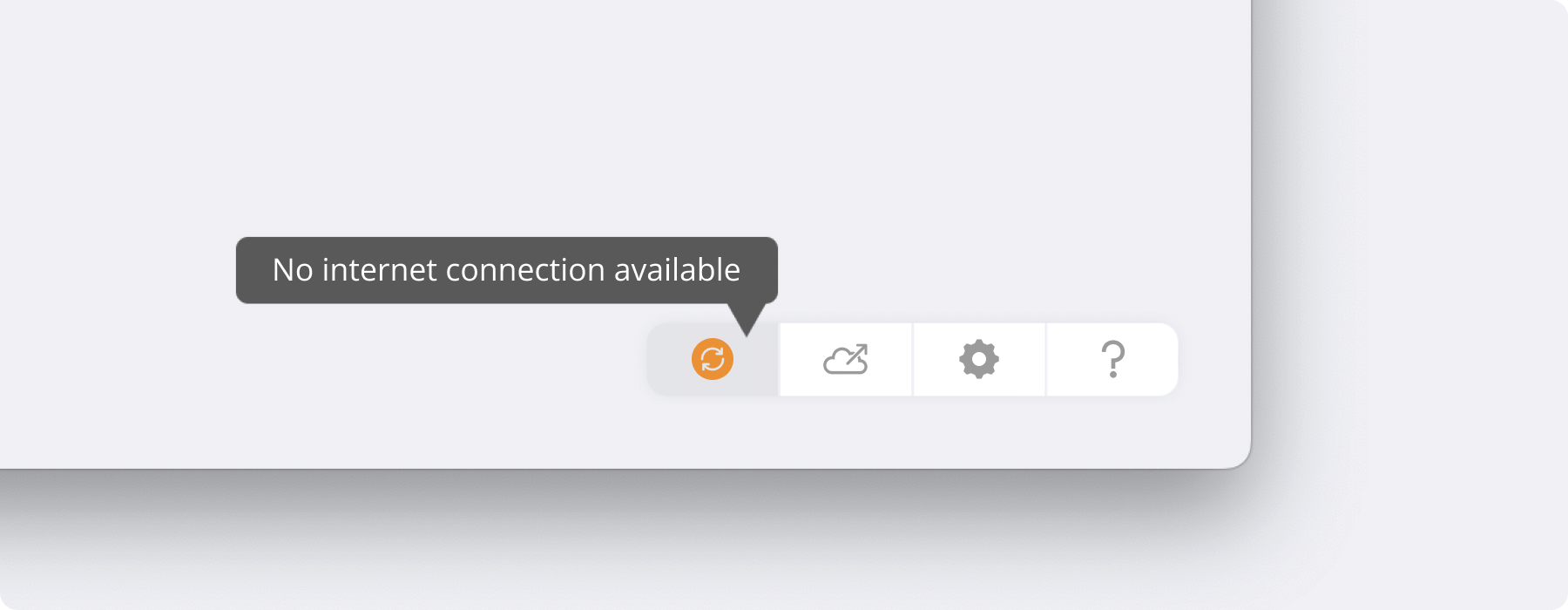Click the cloud with arrow icon
Viewport: 1568px width, 610px height.
click(846, 359)
